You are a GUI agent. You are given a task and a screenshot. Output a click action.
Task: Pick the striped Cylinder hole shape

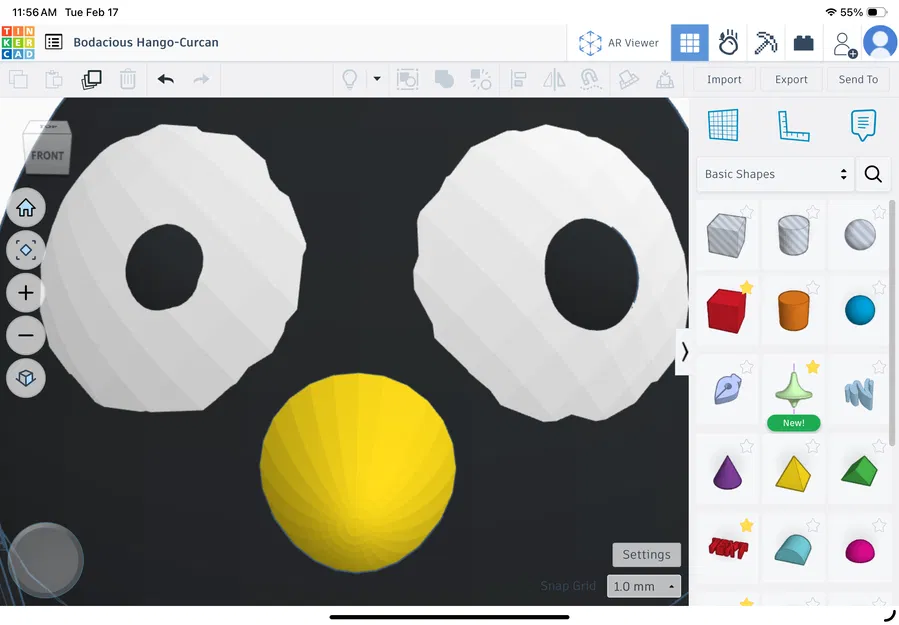tap(794, 235)
